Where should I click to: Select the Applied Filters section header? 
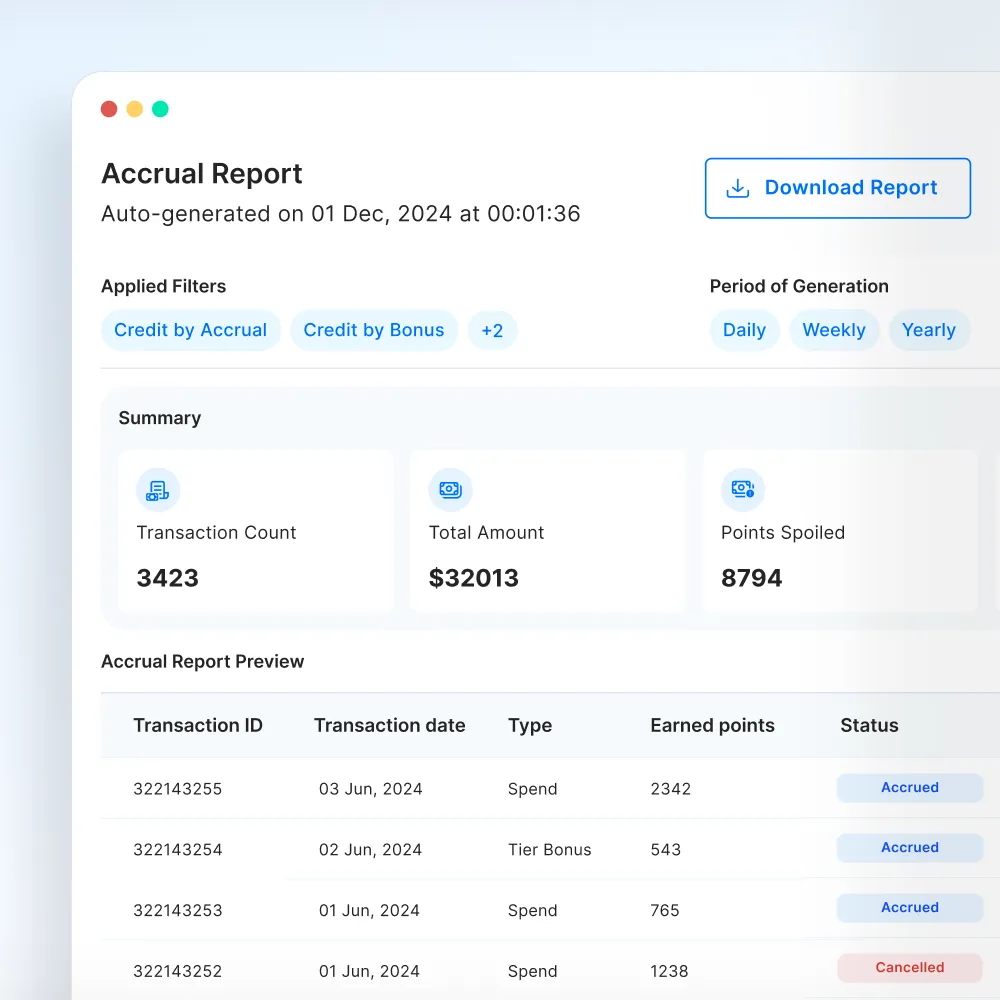tap(163, 286)
